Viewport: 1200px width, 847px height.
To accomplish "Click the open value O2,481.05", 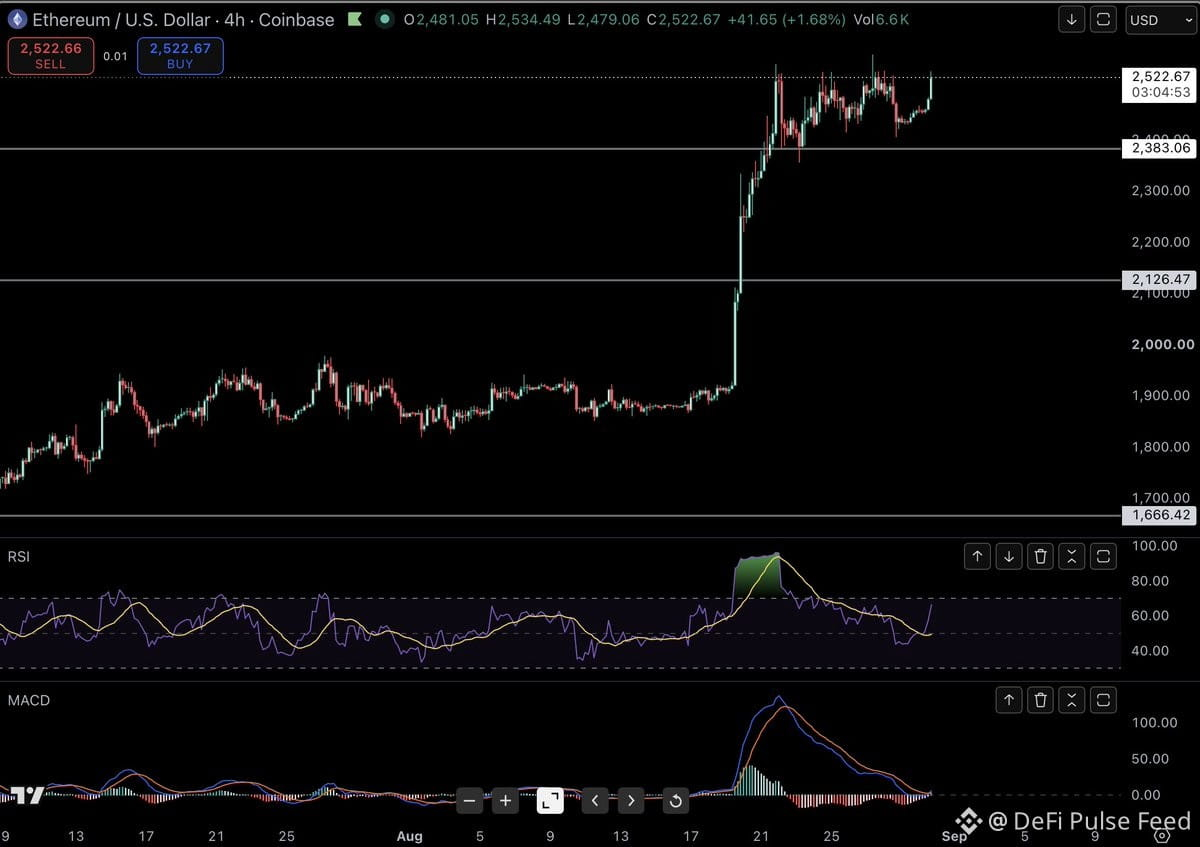I will 443,19.
